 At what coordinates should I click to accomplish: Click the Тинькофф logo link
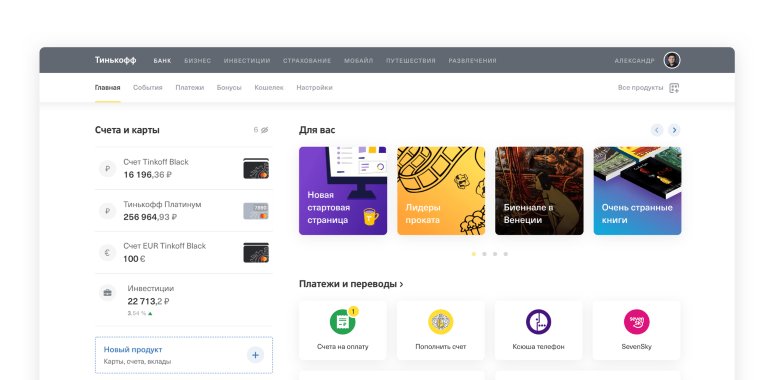coord(115,60)
